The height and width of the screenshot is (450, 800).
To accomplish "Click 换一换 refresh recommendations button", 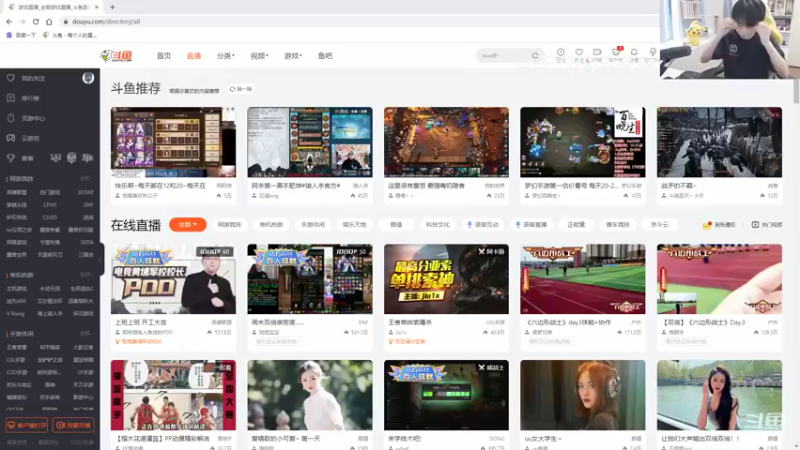I will (241, 89).
